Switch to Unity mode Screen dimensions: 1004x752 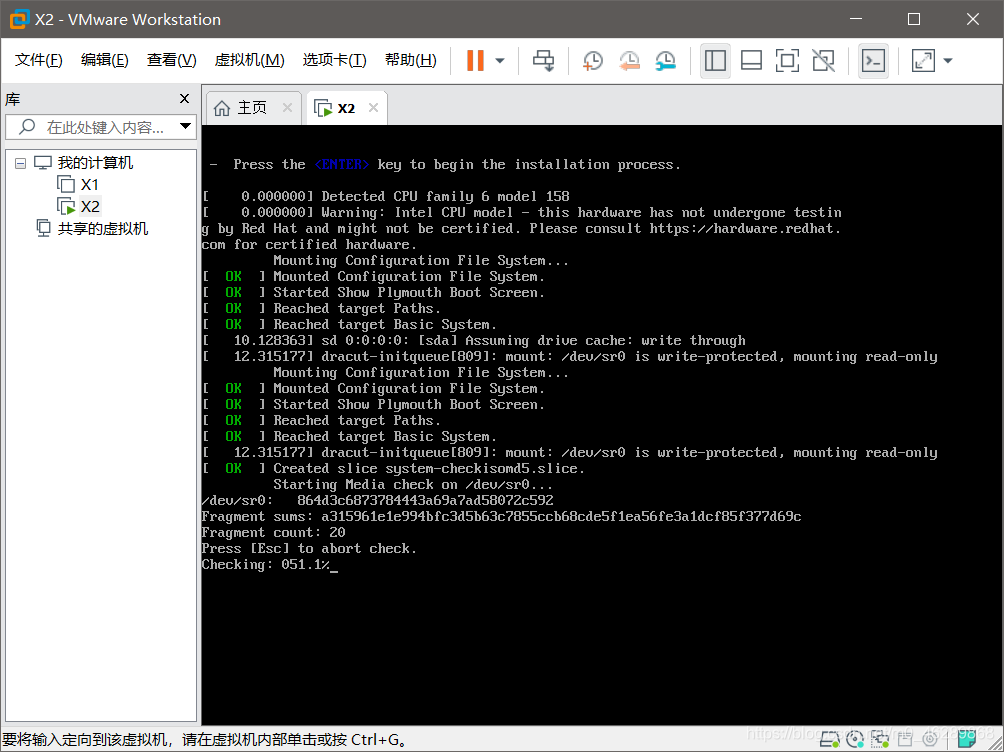[823, 61]
